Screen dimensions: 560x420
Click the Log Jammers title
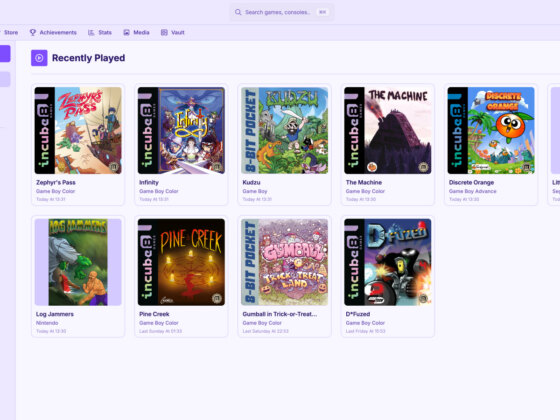(55, 314)
